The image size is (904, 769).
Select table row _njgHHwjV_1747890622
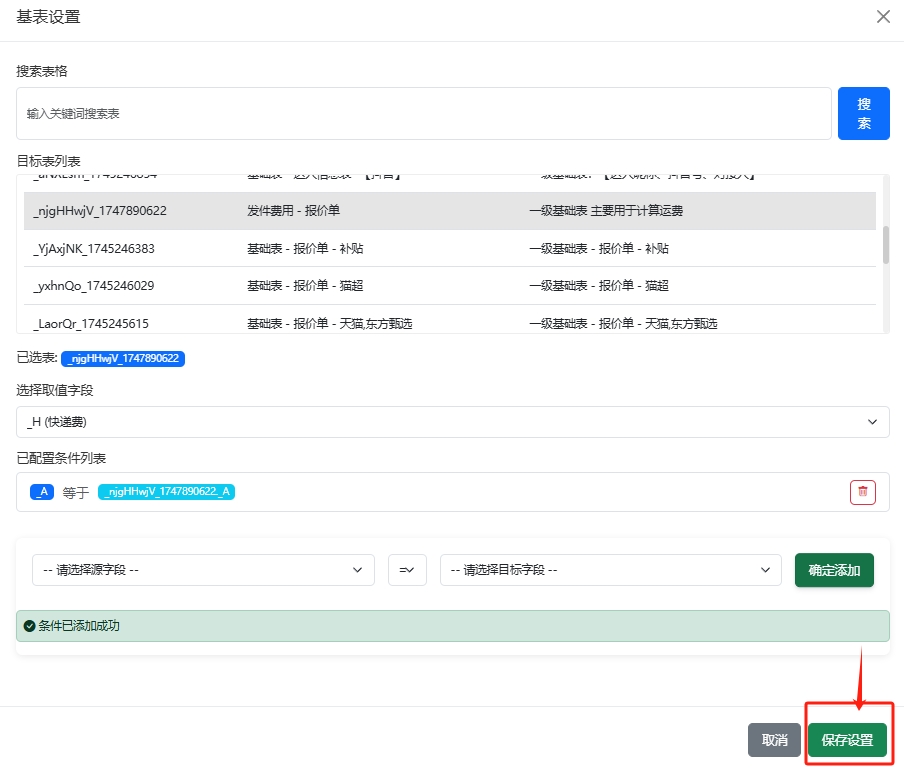click(449, 211)
